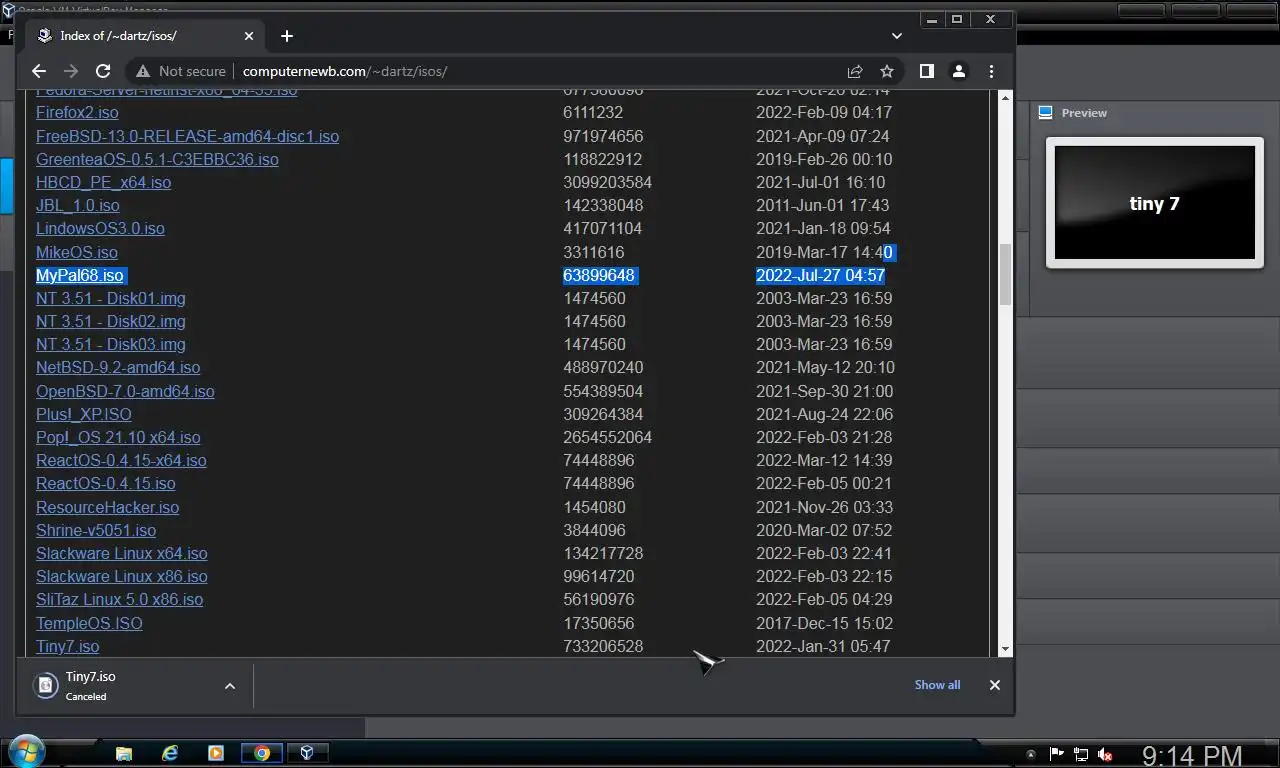Open the Chrome profile menu
The width and height of the screenshot is (1280, 768).
tap(959, 71)
